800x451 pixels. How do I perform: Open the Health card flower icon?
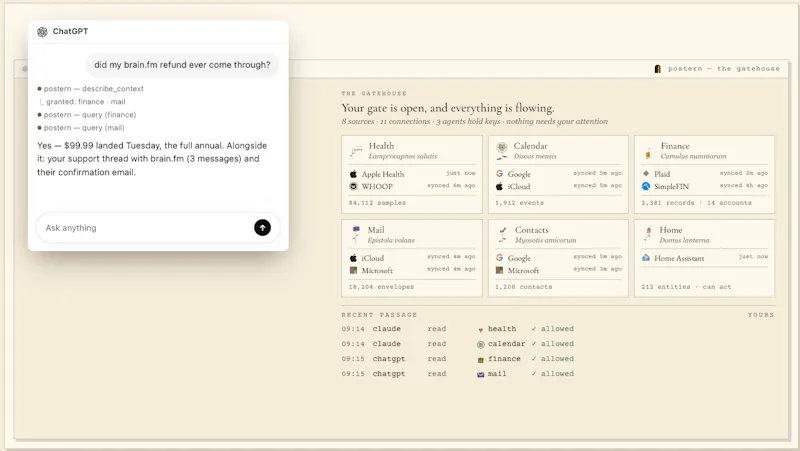click(356, 151)
